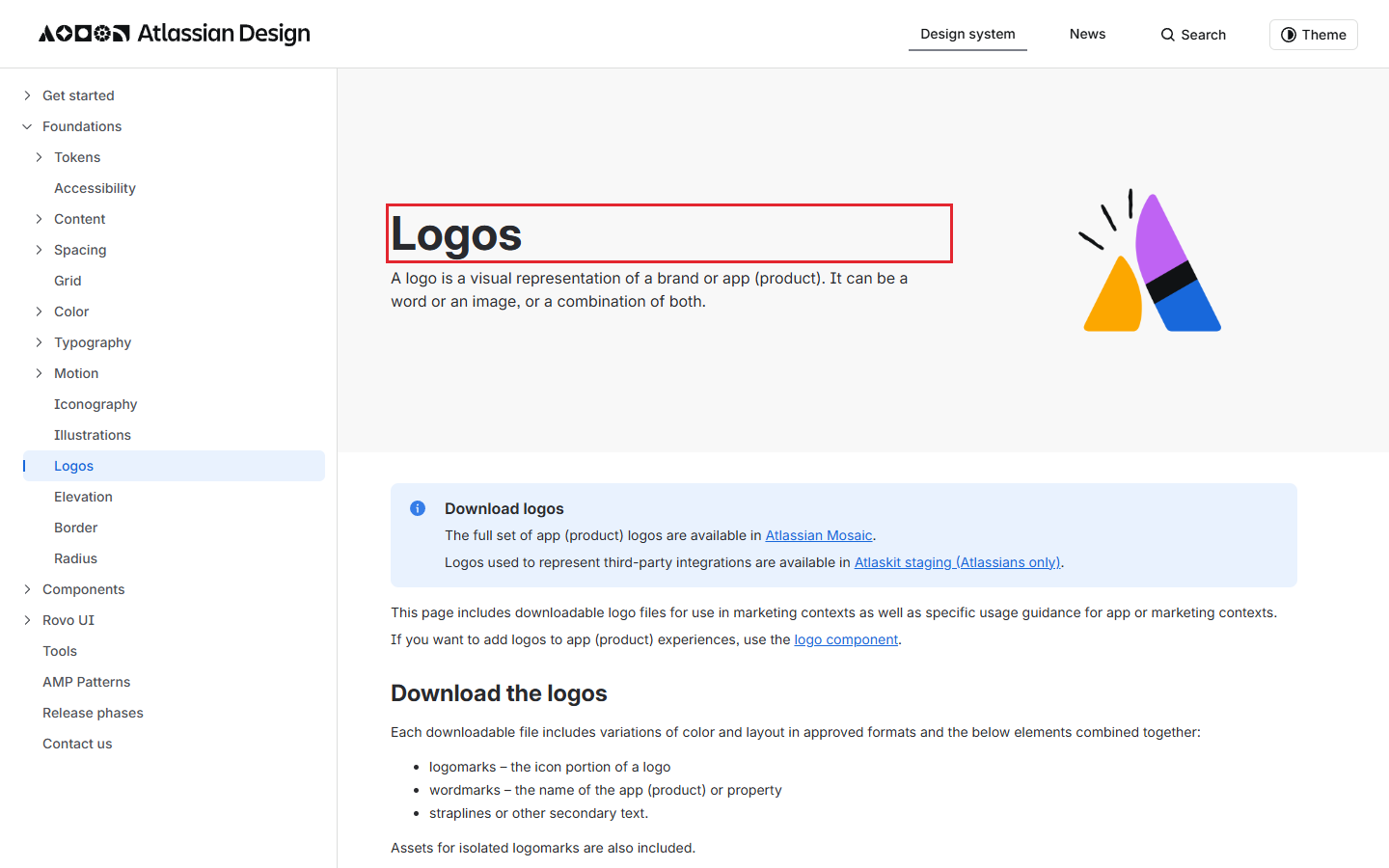Select the Logos sidebar item
Image resolution: width=1389 pixels, height=868 pixels.
pyautogui.click(x=174, y=466)
